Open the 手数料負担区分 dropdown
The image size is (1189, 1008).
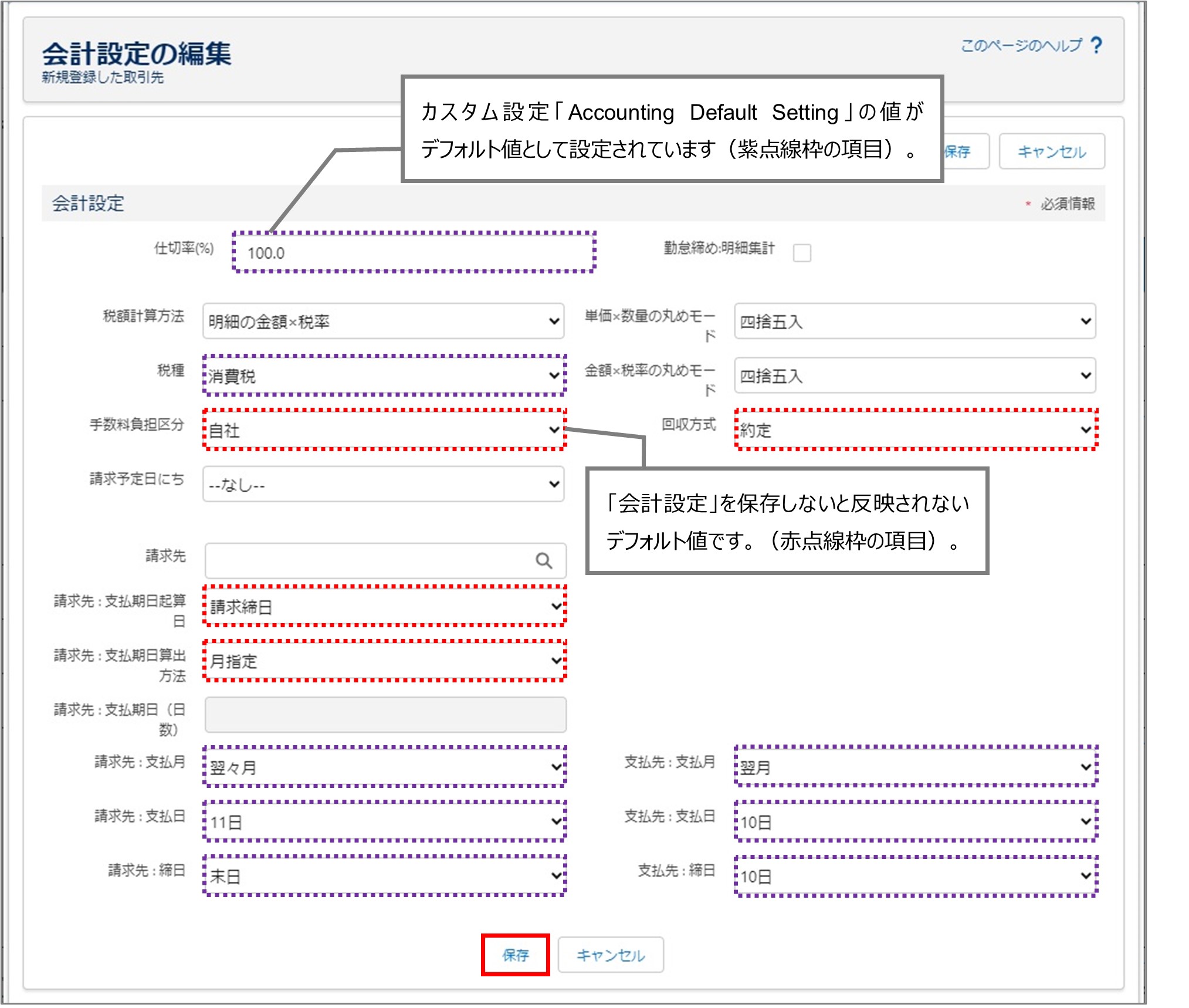click(x=383, y=430)
